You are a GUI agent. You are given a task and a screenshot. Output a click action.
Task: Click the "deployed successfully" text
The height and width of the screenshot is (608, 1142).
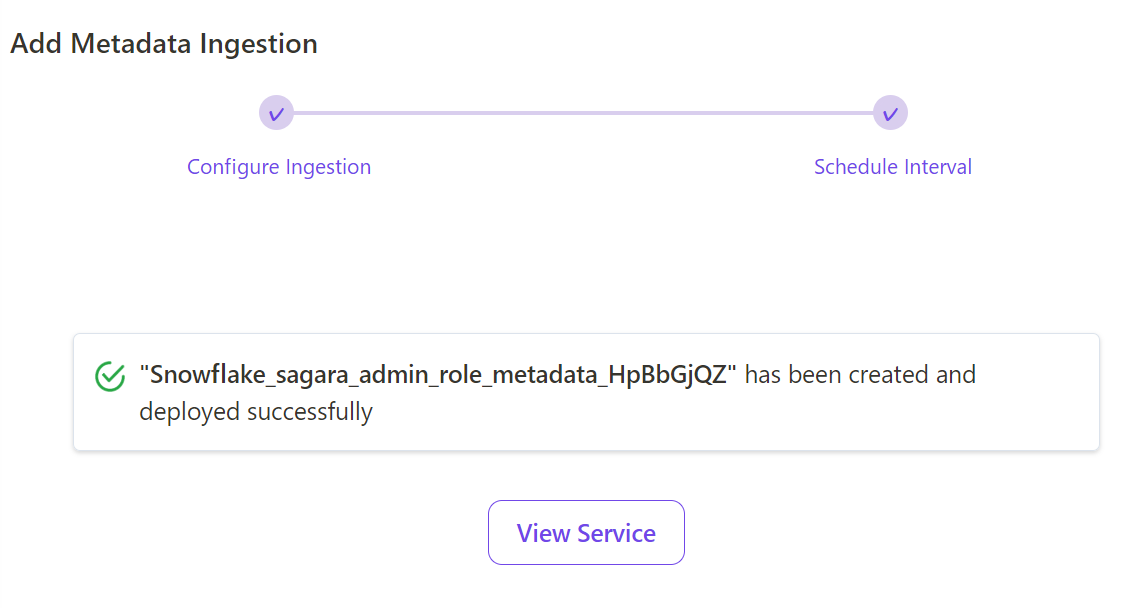256,411
